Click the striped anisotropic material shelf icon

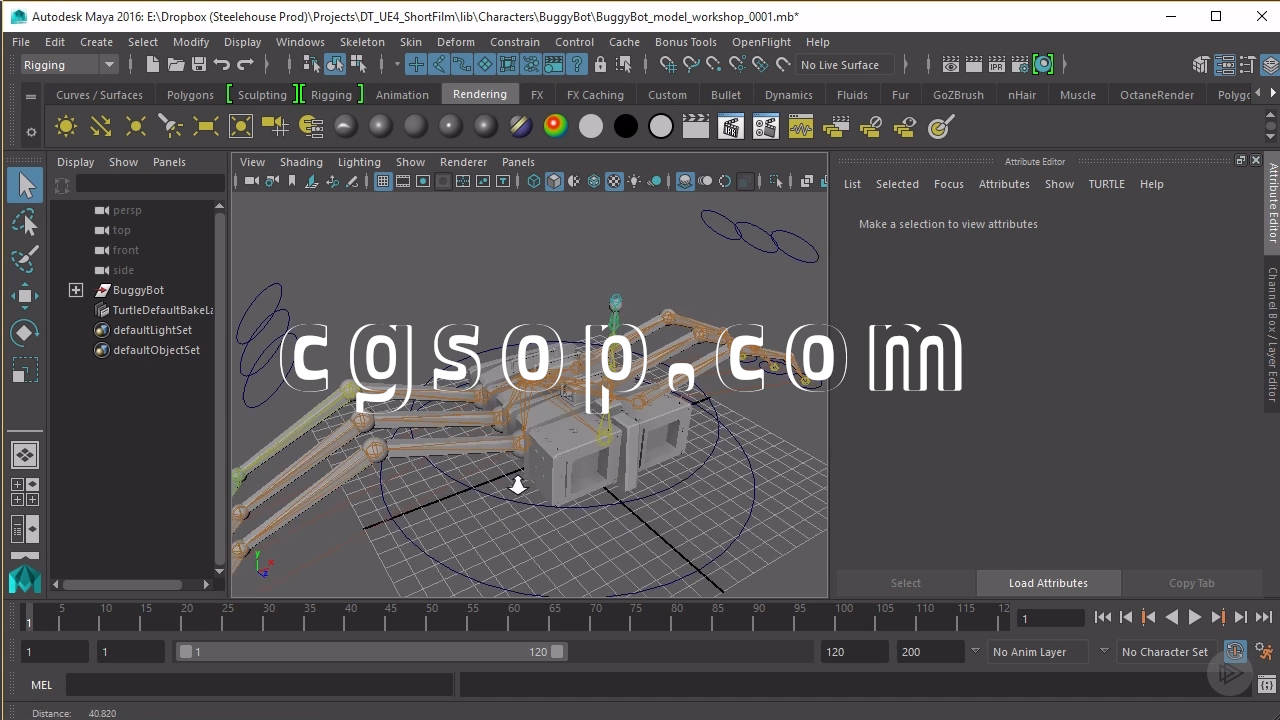(x=520, y=127)
